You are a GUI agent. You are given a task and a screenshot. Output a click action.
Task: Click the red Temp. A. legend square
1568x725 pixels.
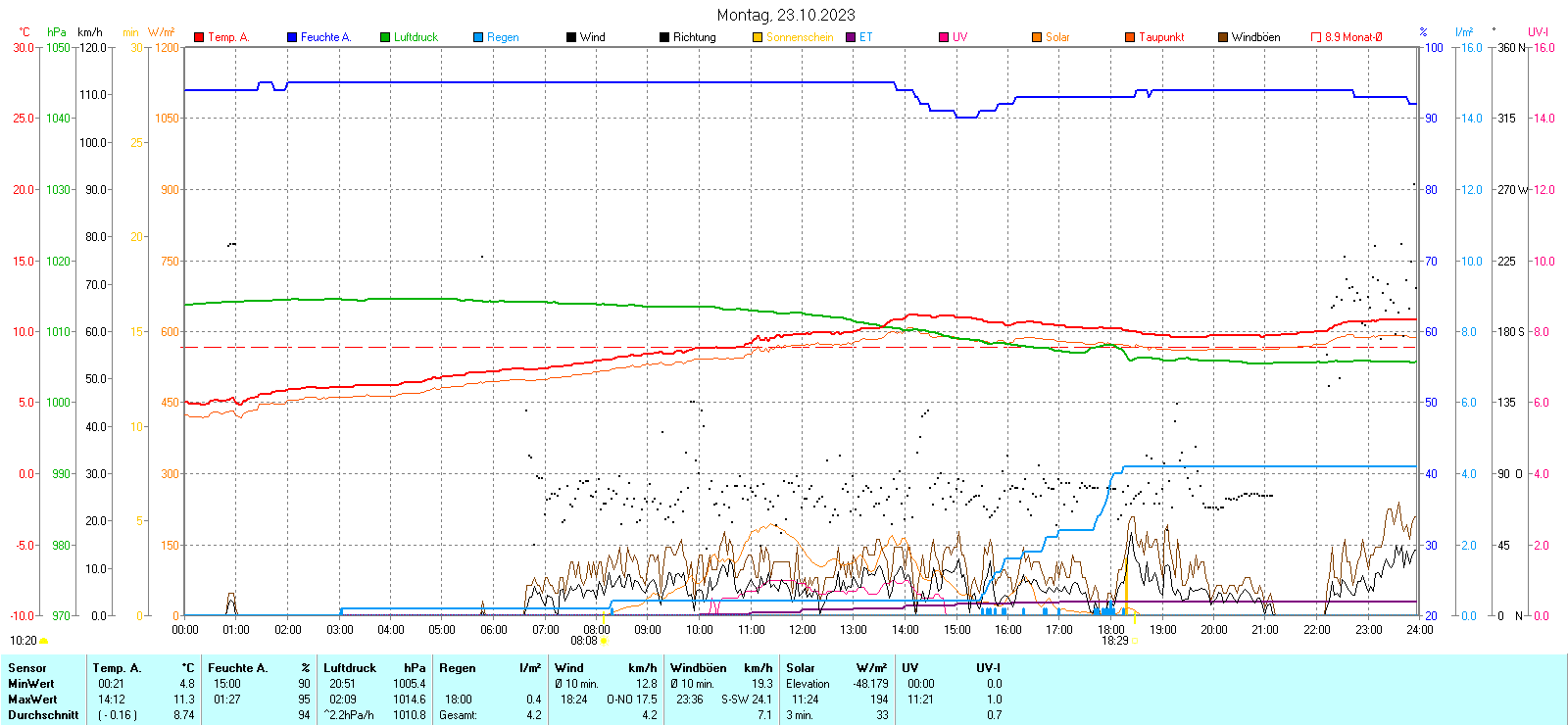[x=199, y=37]
